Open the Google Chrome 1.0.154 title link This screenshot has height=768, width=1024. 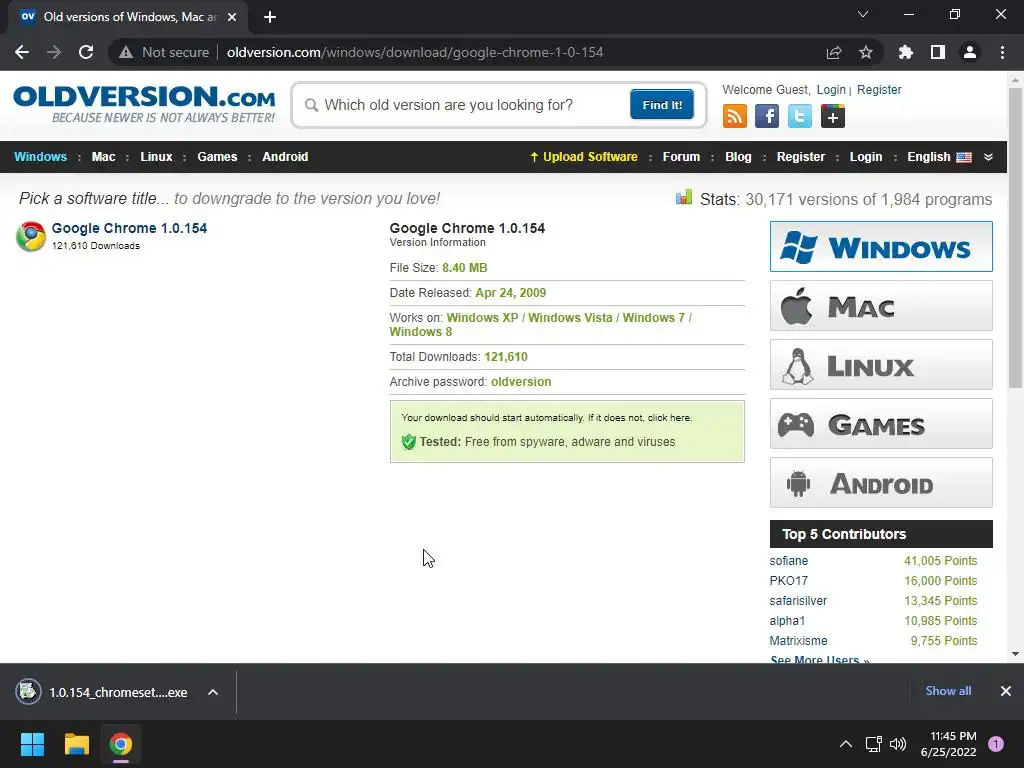[129, 228]
